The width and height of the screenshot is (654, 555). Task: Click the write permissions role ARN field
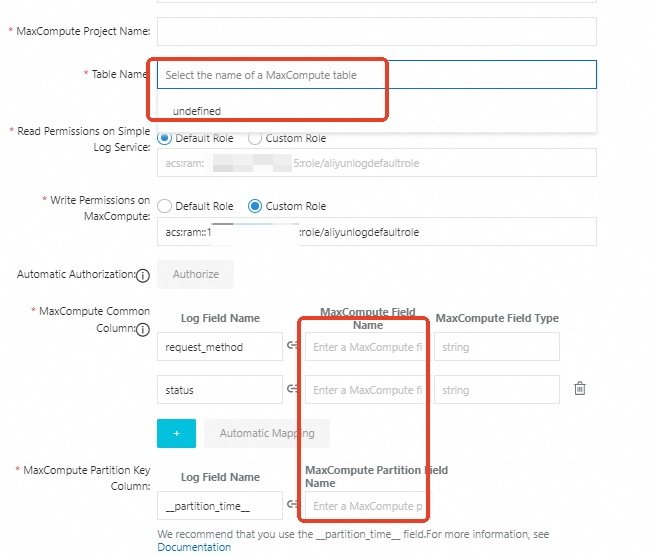pos(377,232)
